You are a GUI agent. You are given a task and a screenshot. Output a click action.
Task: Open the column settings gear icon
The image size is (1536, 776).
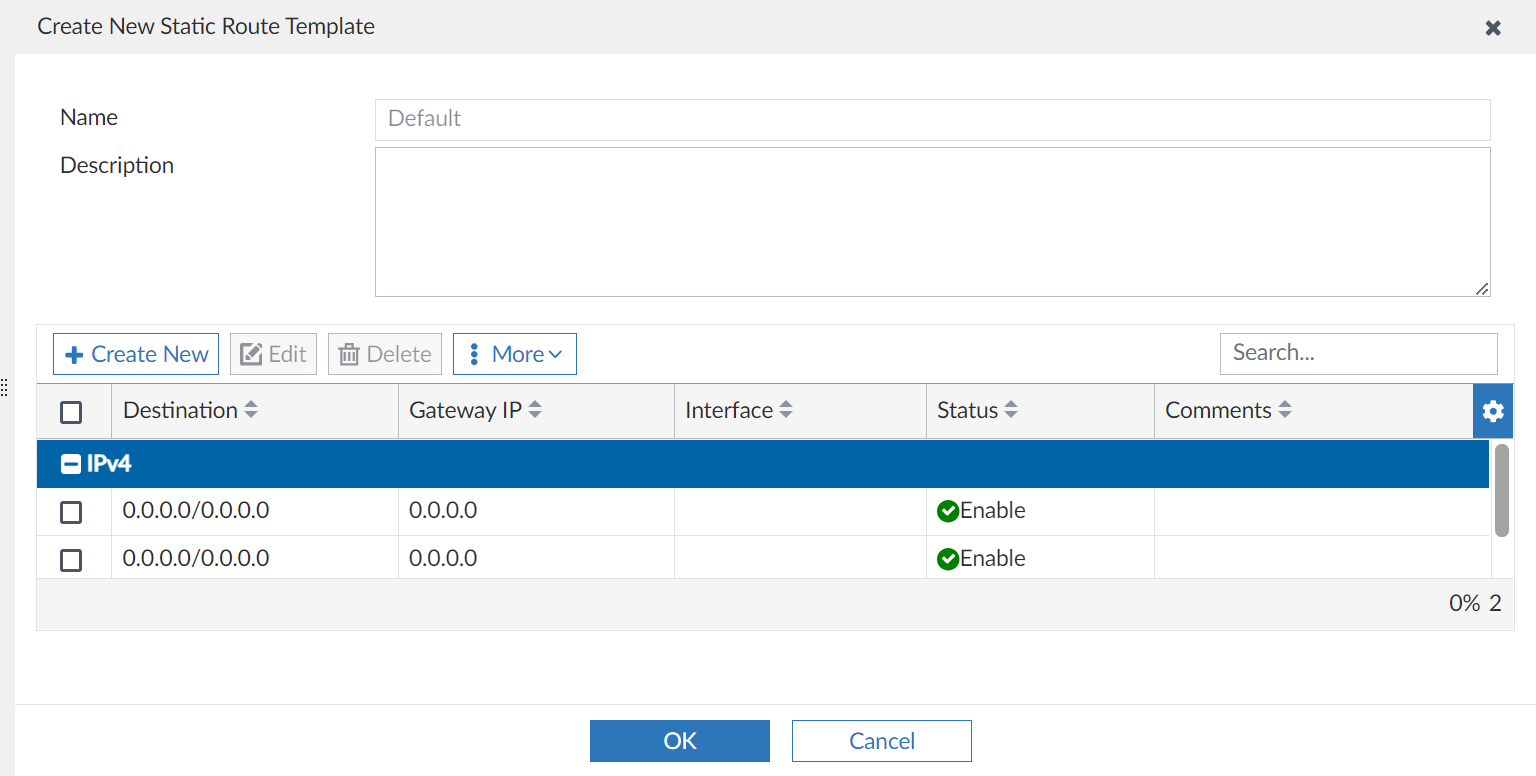(1493, 411)
